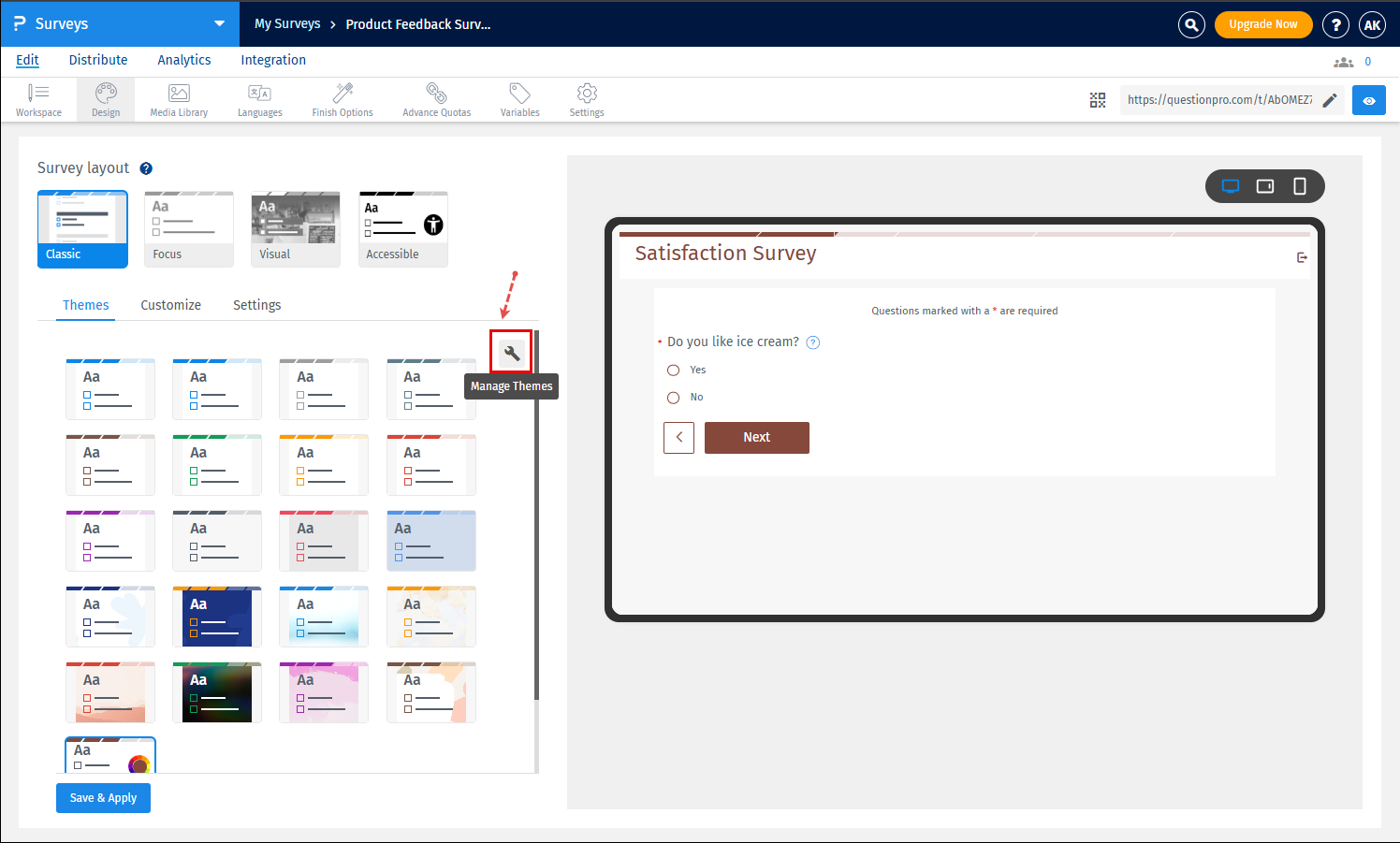Open the Languages settings
Image resolution: width=1400 pixels, height=843 pixels.
coord(259,99)
